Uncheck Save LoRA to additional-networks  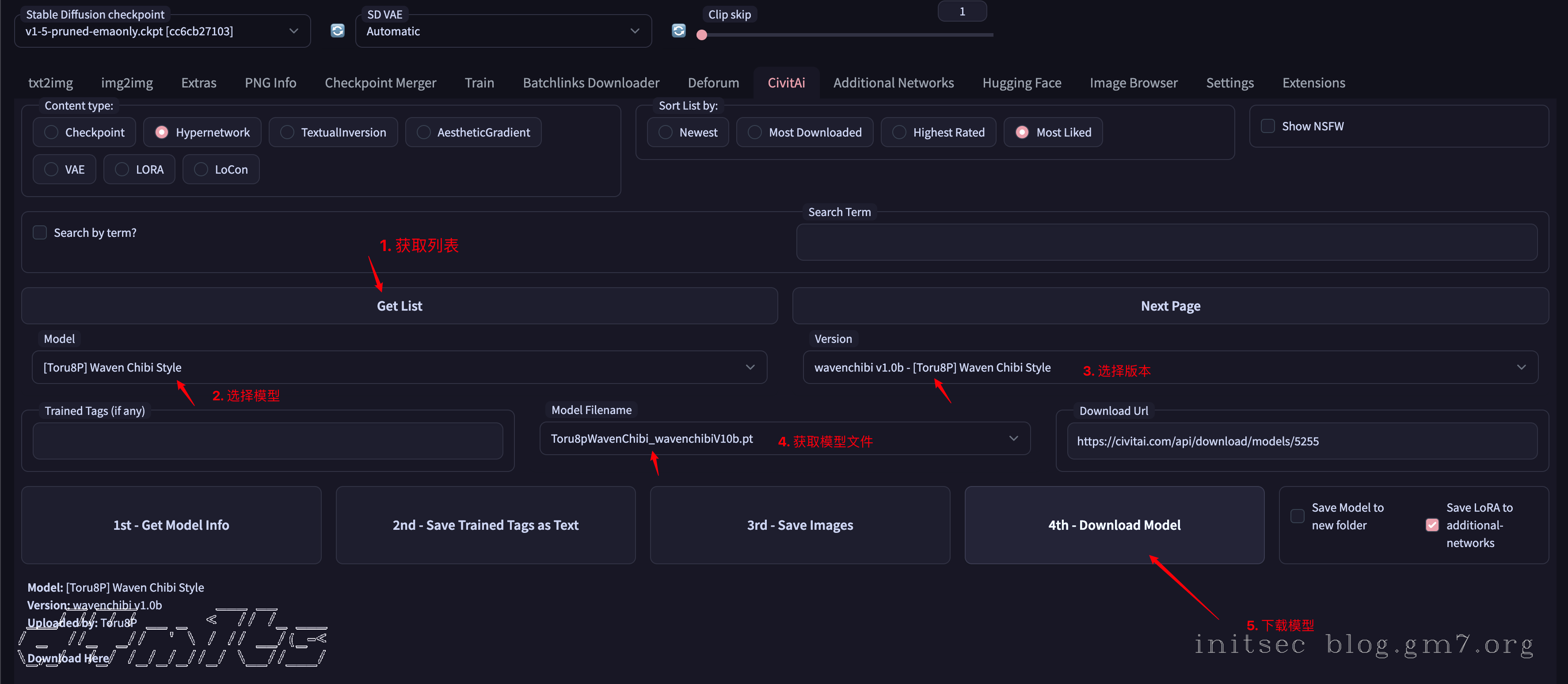pos(1432,524)
